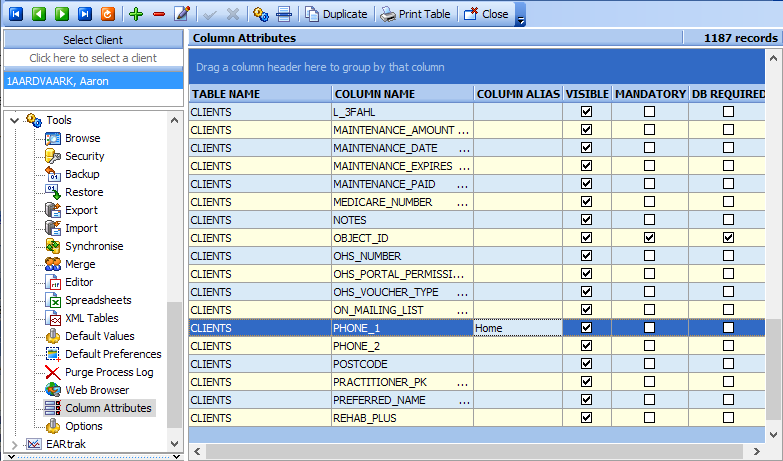Screen dimensions: 783x461
Task: Click the green plus add record icon
Action: coord(136,14)
